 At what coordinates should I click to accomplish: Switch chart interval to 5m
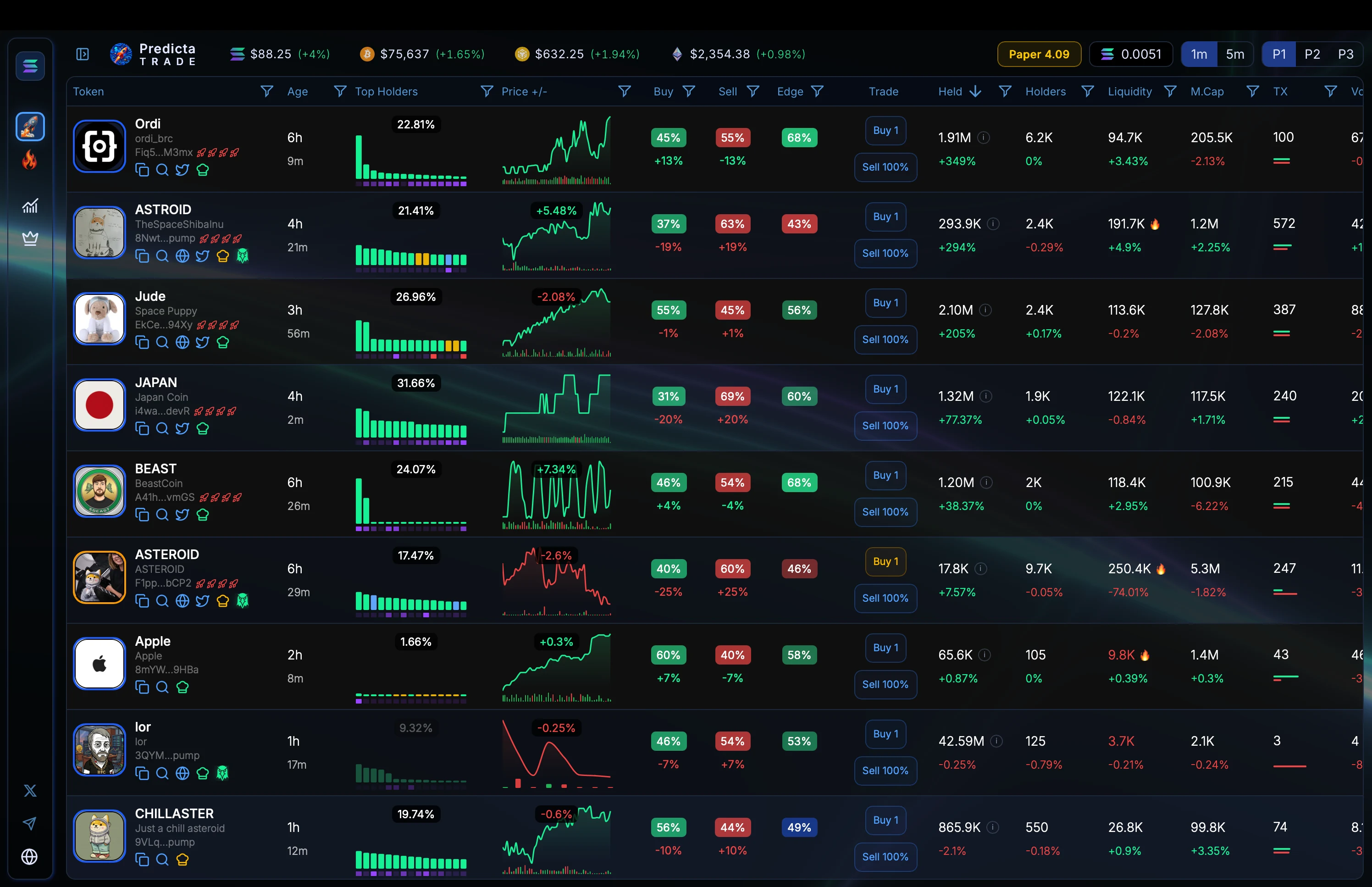tap(1234, 54)
